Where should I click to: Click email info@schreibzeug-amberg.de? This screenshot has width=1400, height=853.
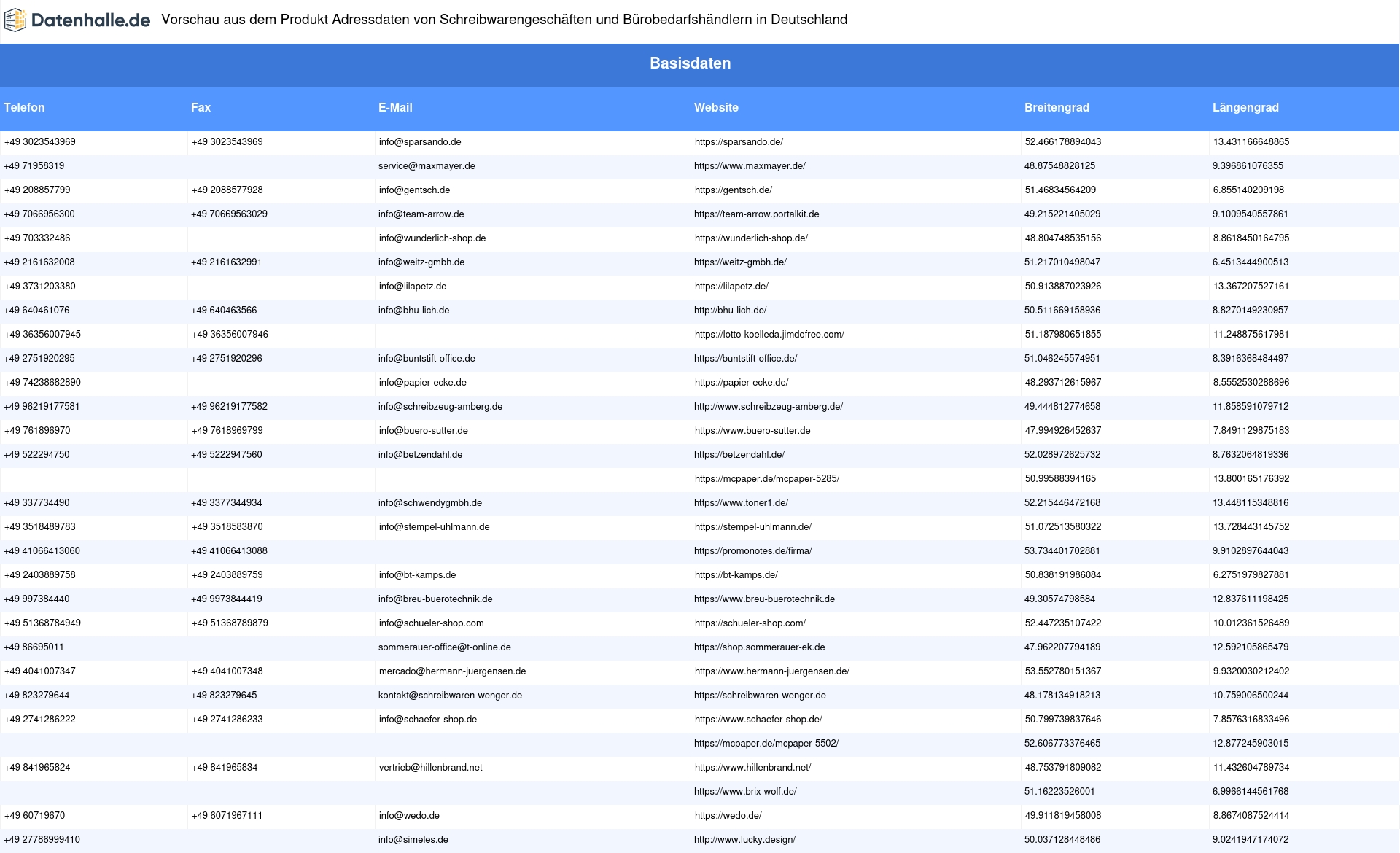tap(440, 407)
